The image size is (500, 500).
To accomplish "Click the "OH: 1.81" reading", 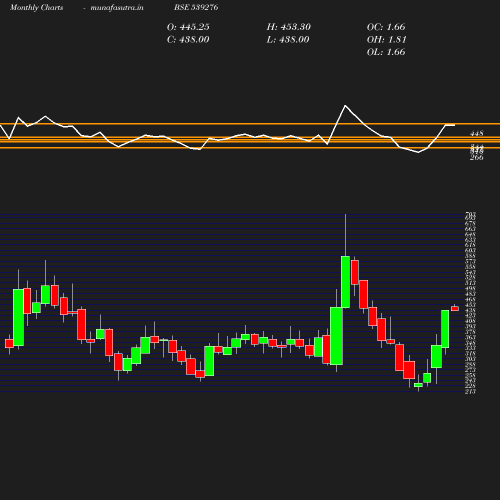I will 387,40.
